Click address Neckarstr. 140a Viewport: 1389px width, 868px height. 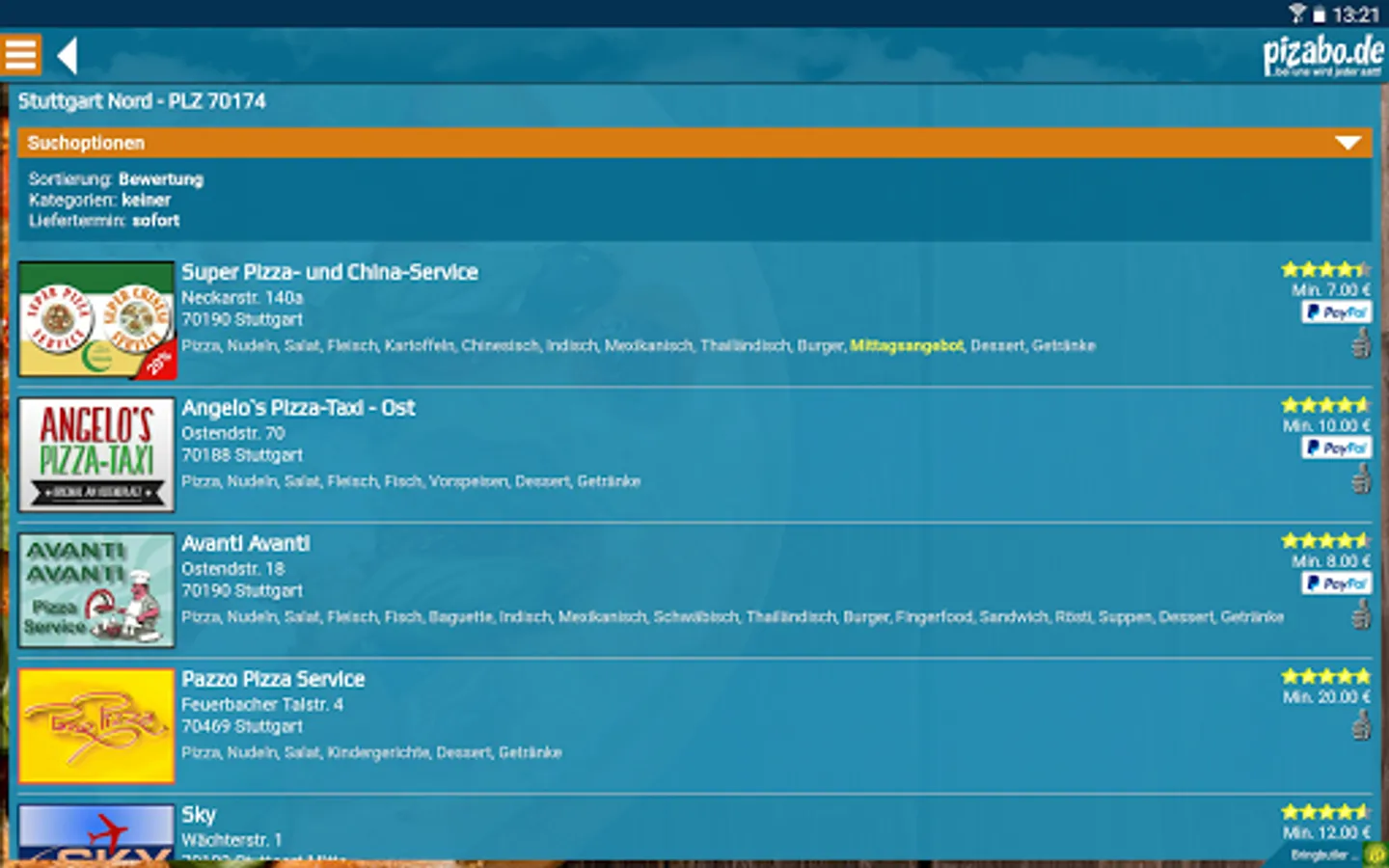[242, 298]
